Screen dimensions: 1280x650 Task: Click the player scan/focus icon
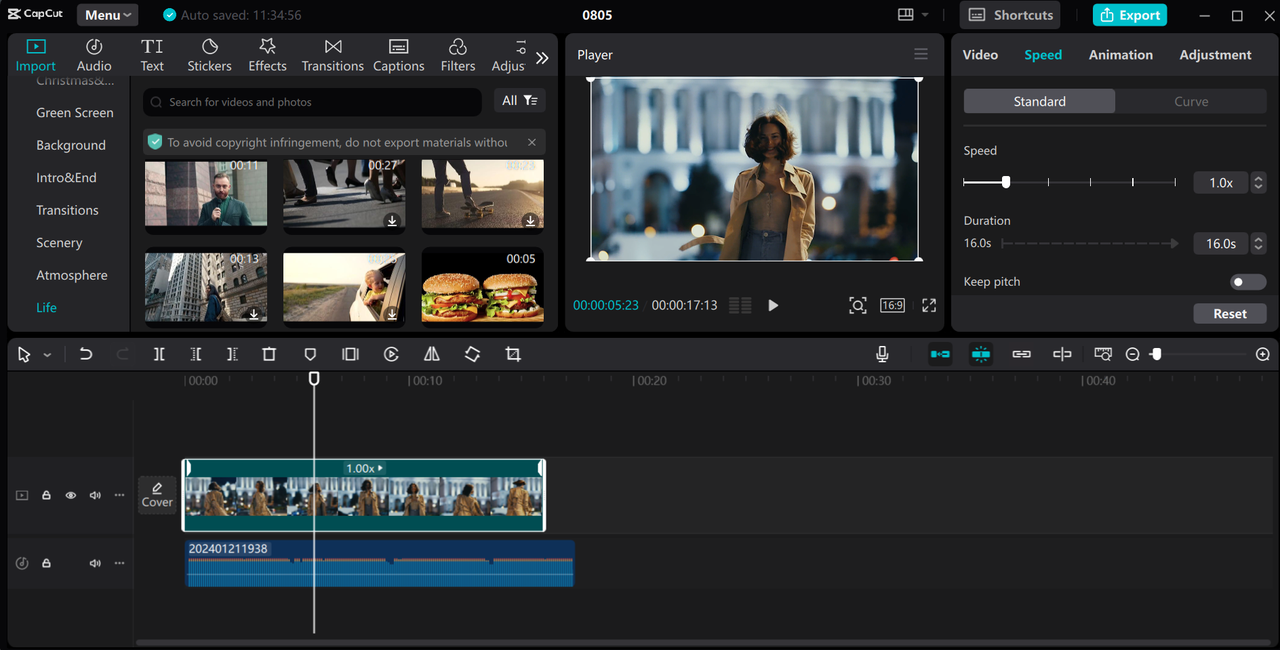pyautogui.click(x=858, y=305)
